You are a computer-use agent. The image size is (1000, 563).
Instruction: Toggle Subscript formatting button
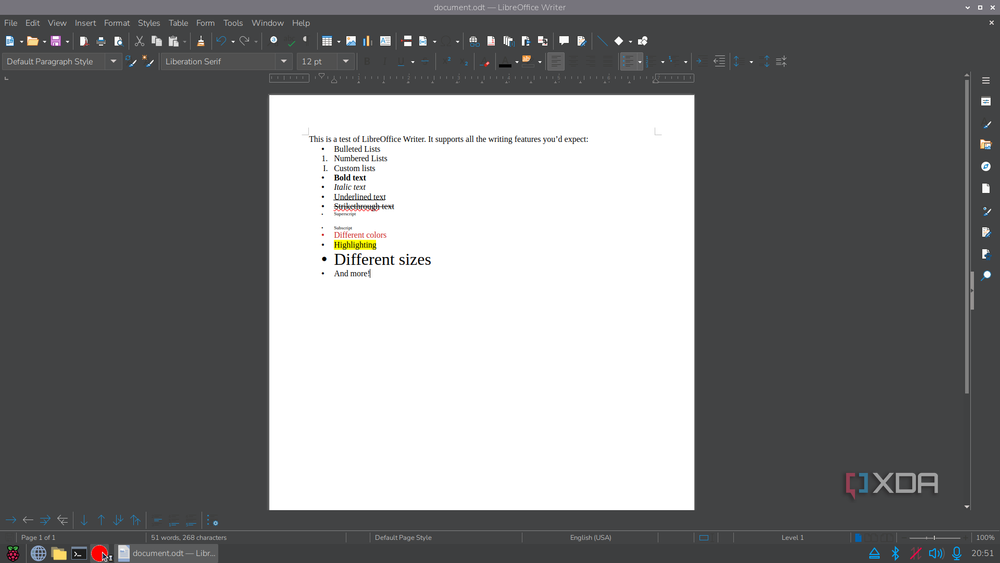point(464,61)
